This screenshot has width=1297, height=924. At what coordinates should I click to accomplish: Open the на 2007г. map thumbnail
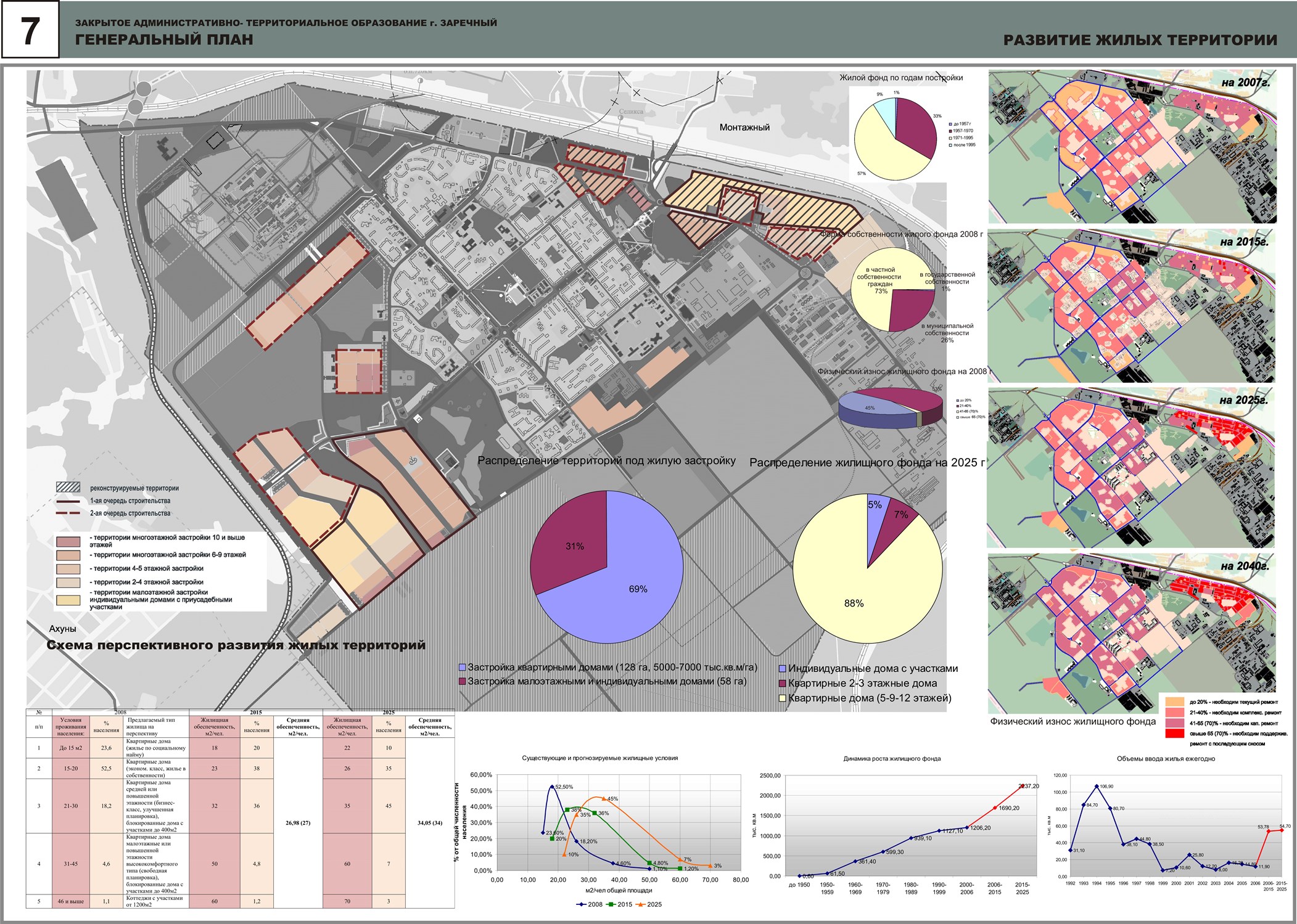[x=1132, y=147]
